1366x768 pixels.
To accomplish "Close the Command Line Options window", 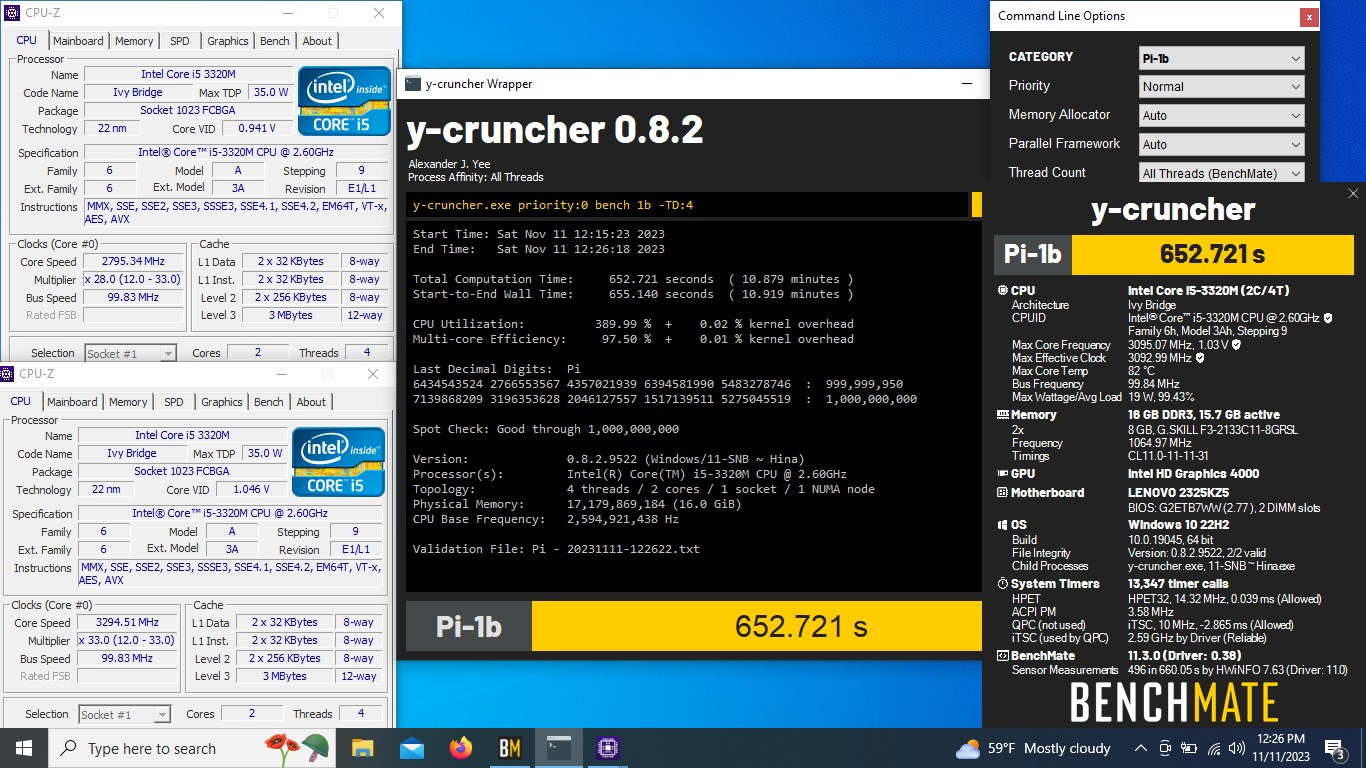I will (1308, 17).
